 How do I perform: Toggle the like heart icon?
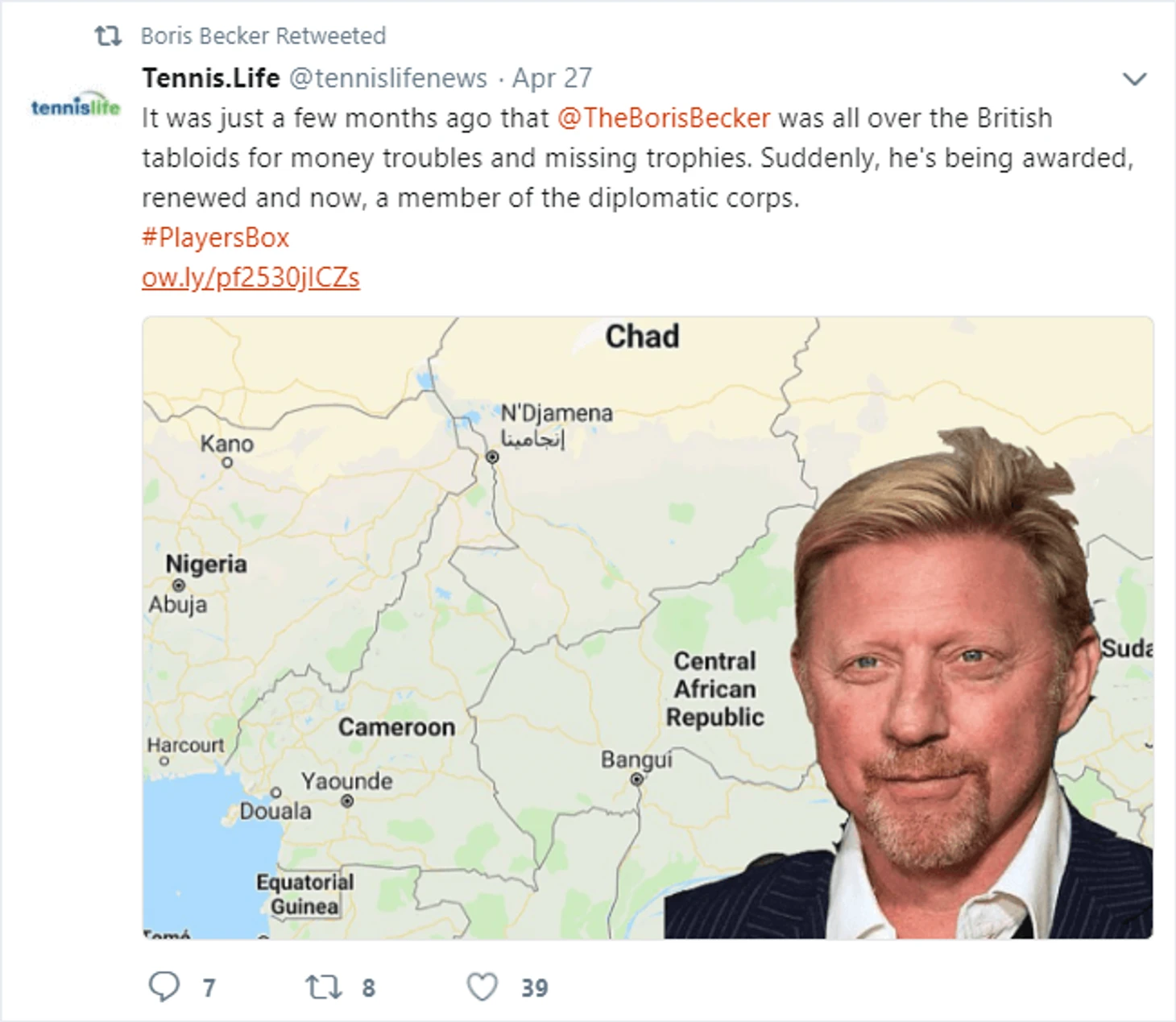(482, 987)
